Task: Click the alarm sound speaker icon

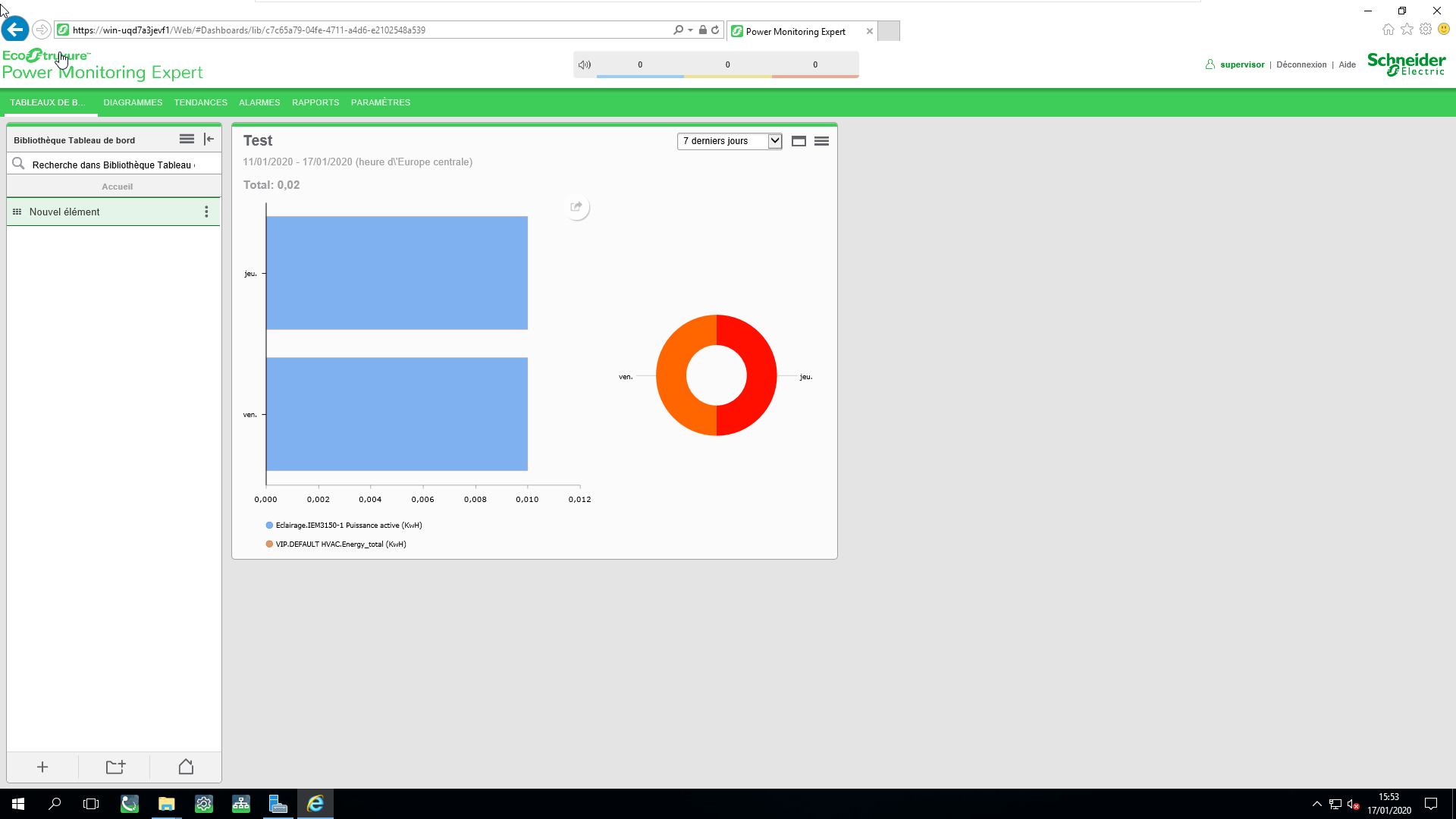Action: pyautogui.click(x=585, y=64)
